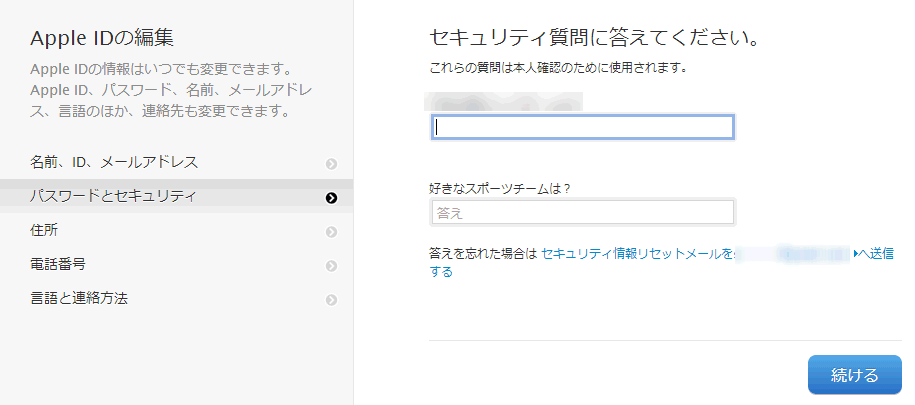
Task: Click the black arrow icon beside パスワードとセキュリティ
Action: tap(331, 197)
